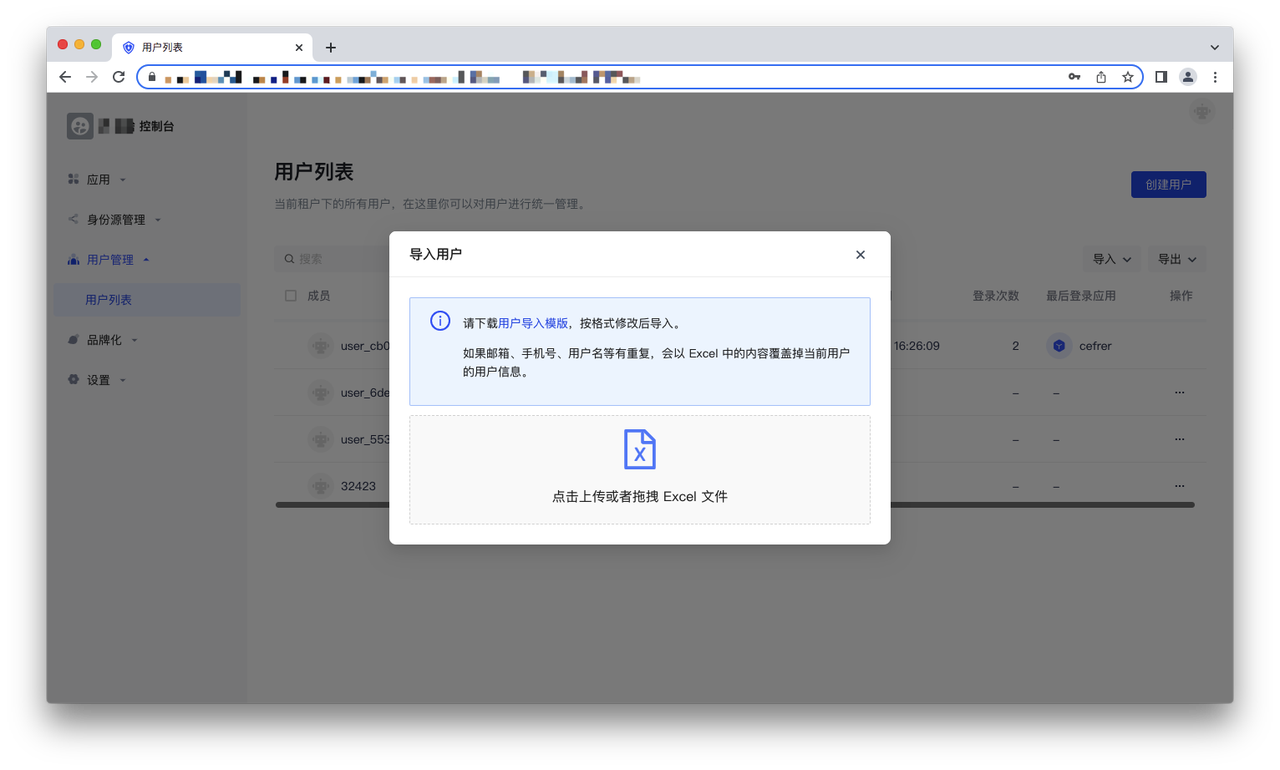The width and height of the screenshot is (1280, 770).
Task: Expand the 身份源管理 sidebar menu
Action: 115,220
